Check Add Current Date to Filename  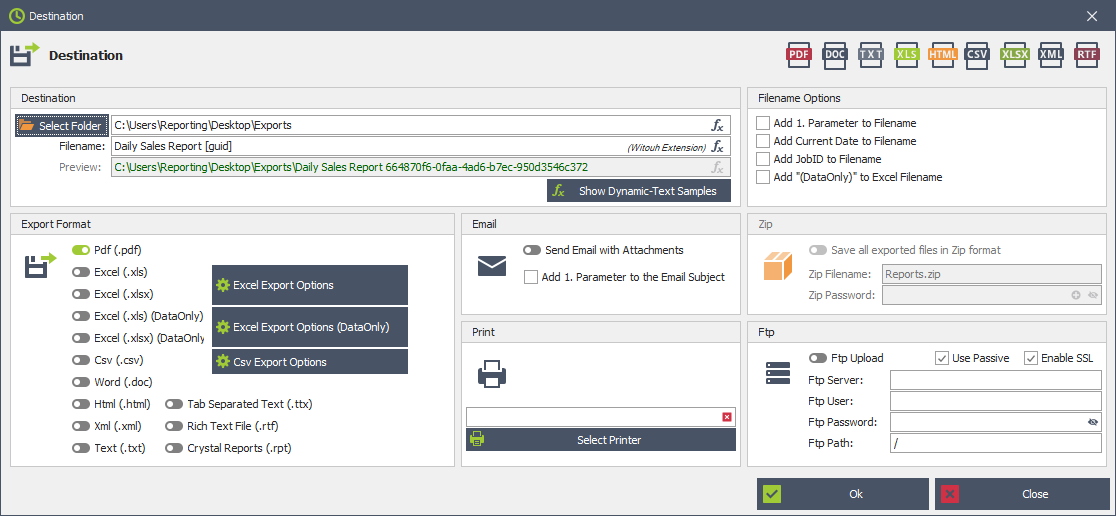click(763, 141)
